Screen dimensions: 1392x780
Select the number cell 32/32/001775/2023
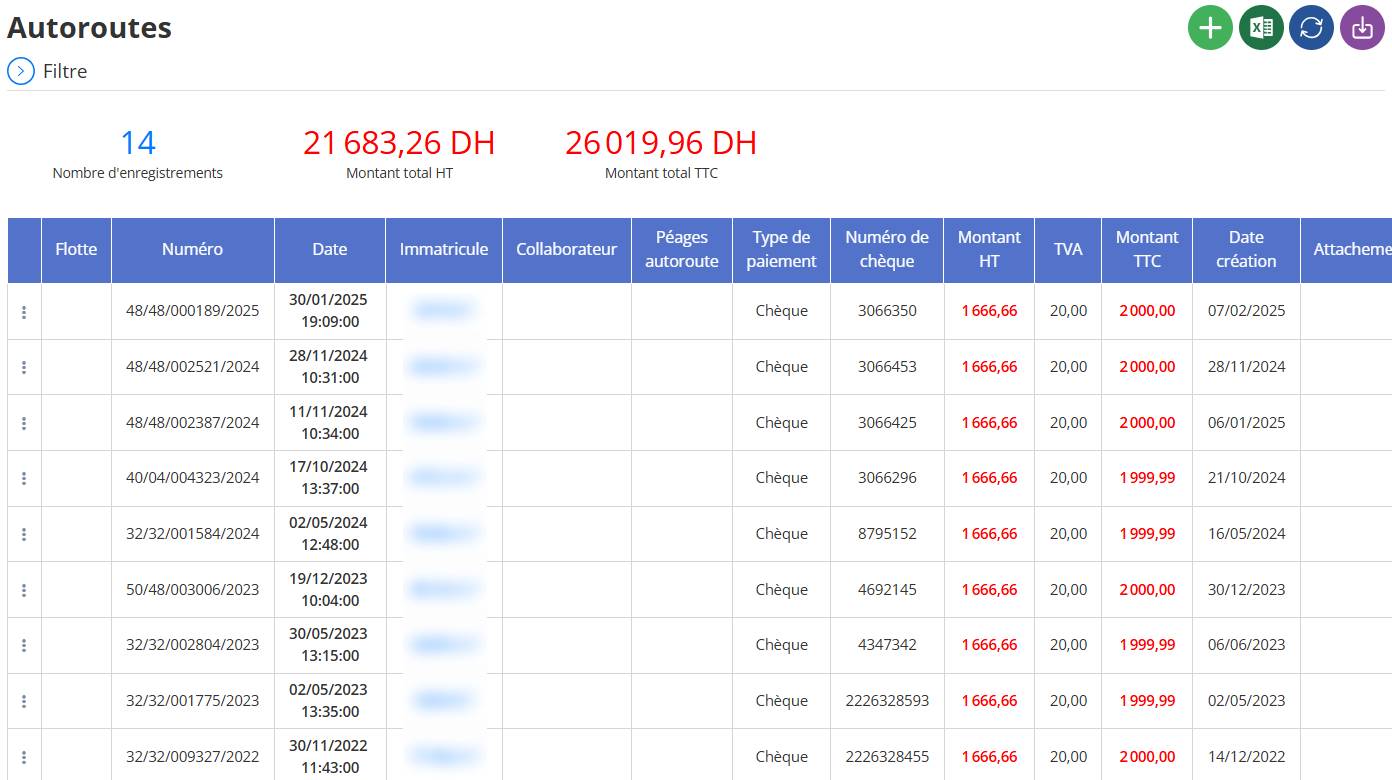[192, 701]
